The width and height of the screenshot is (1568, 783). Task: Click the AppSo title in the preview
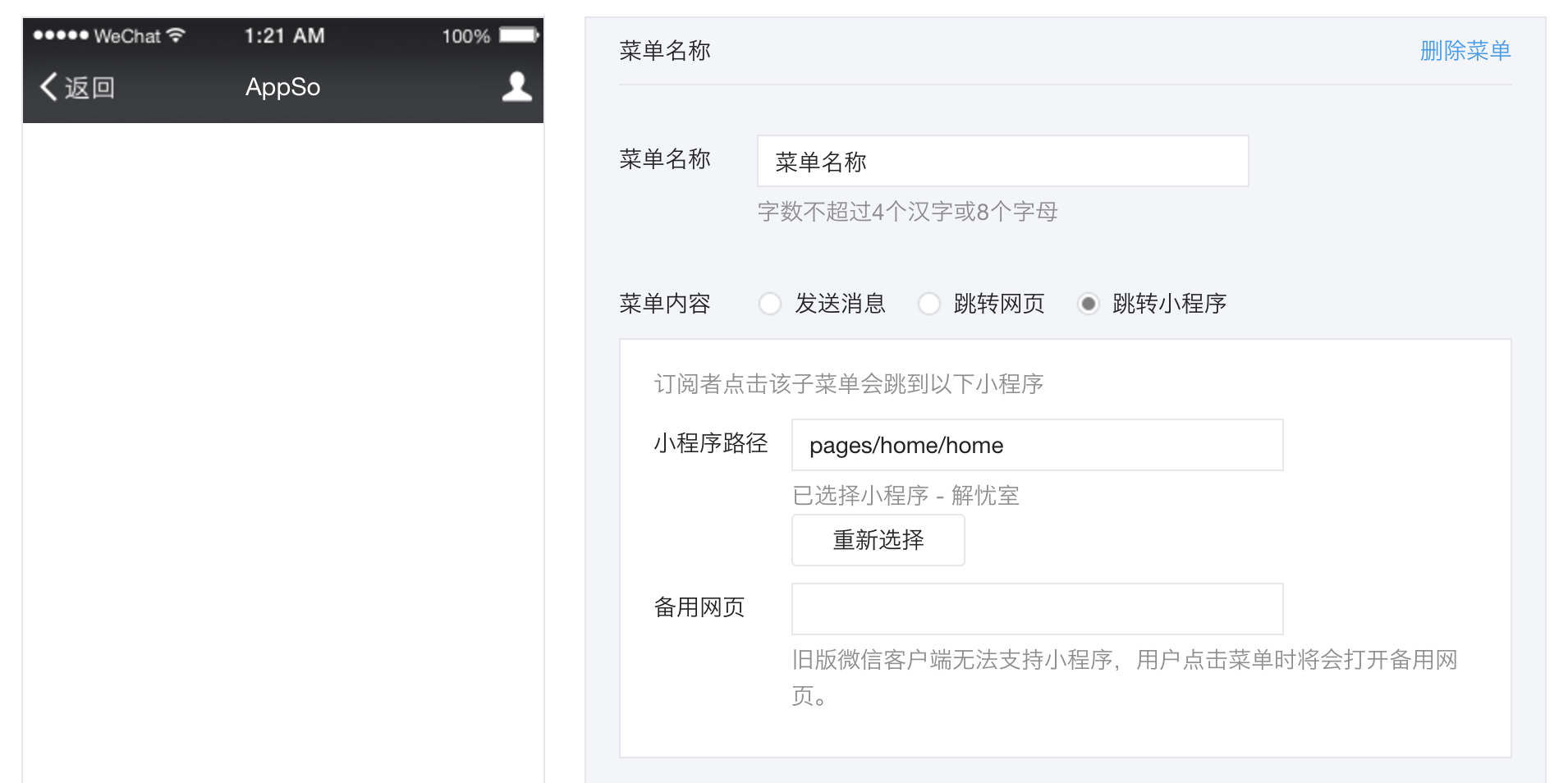(282, 87)
